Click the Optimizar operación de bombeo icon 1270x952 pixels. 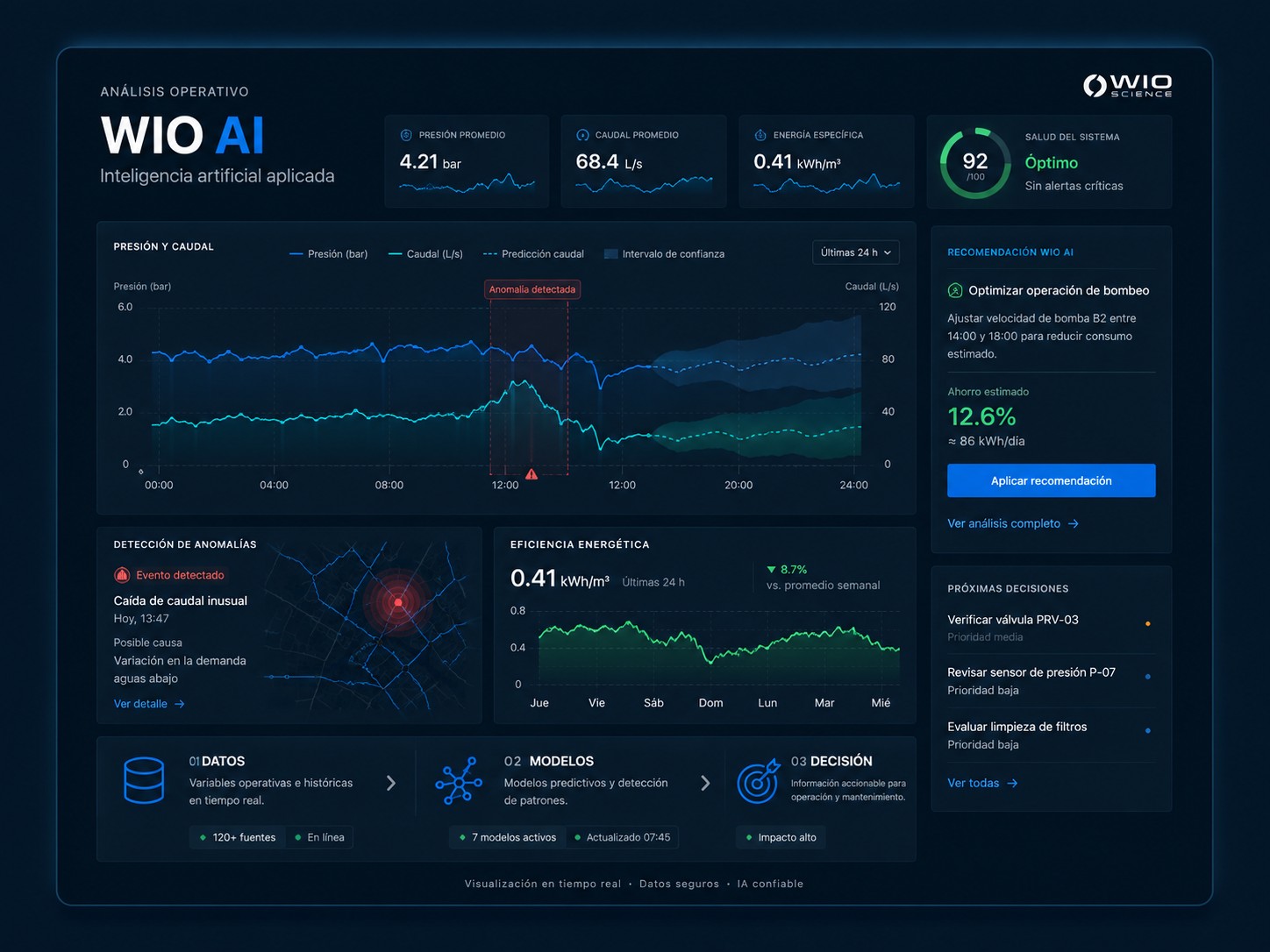pos(955,290)
